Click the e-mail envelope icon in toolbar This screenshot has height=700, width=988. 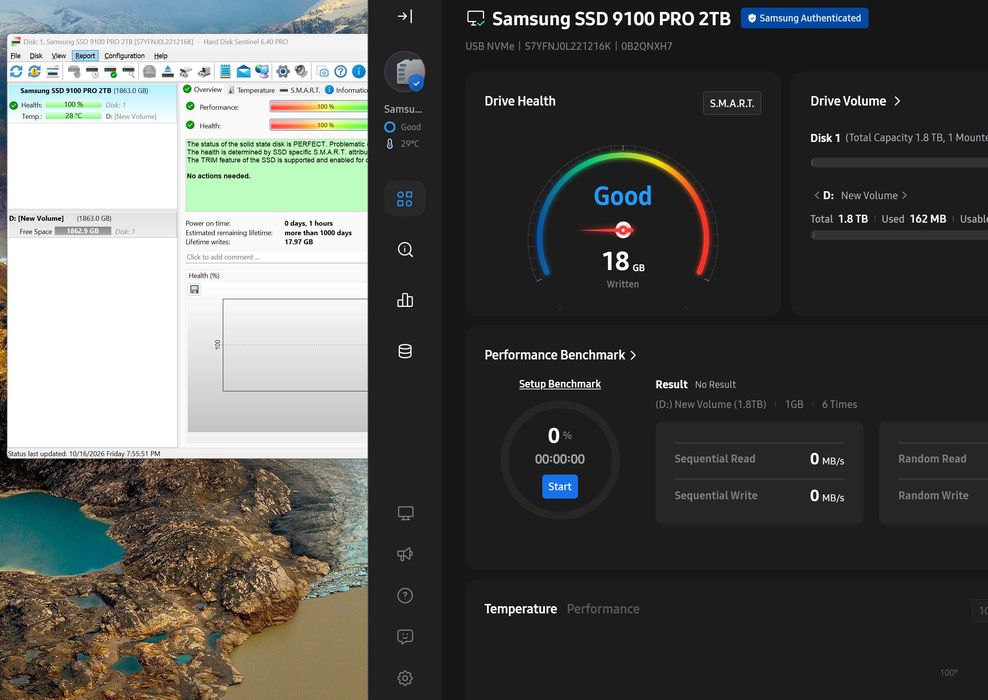243,72
